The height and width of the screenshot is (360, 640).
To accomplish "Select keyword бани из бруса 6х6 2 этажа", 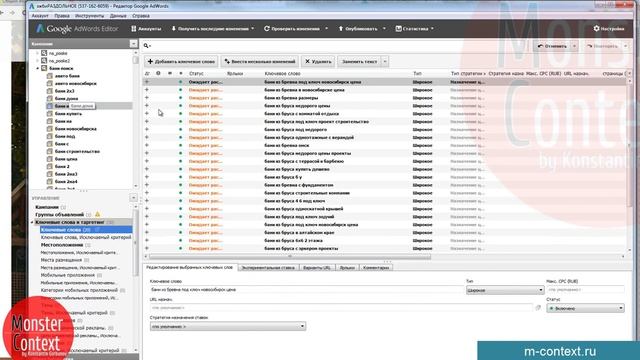I will (x=293, y=240).
